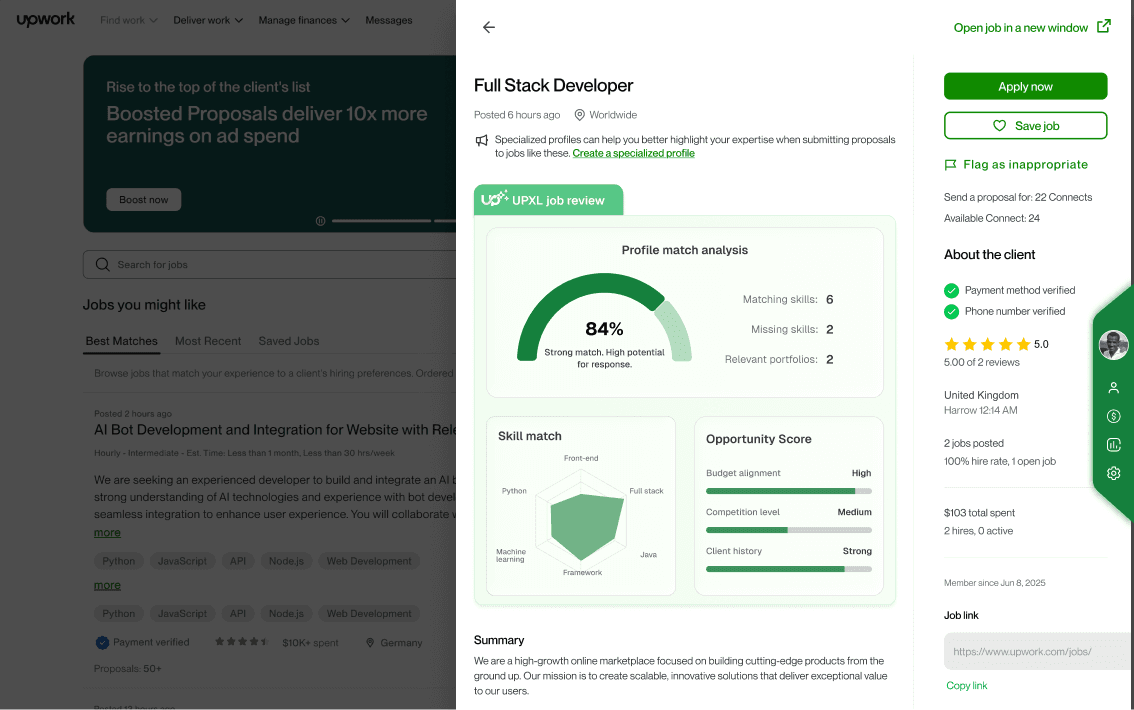This screenshot has width=1134, height=710.
Task: Click the Client history progress bar
Action: coord(788,569)
